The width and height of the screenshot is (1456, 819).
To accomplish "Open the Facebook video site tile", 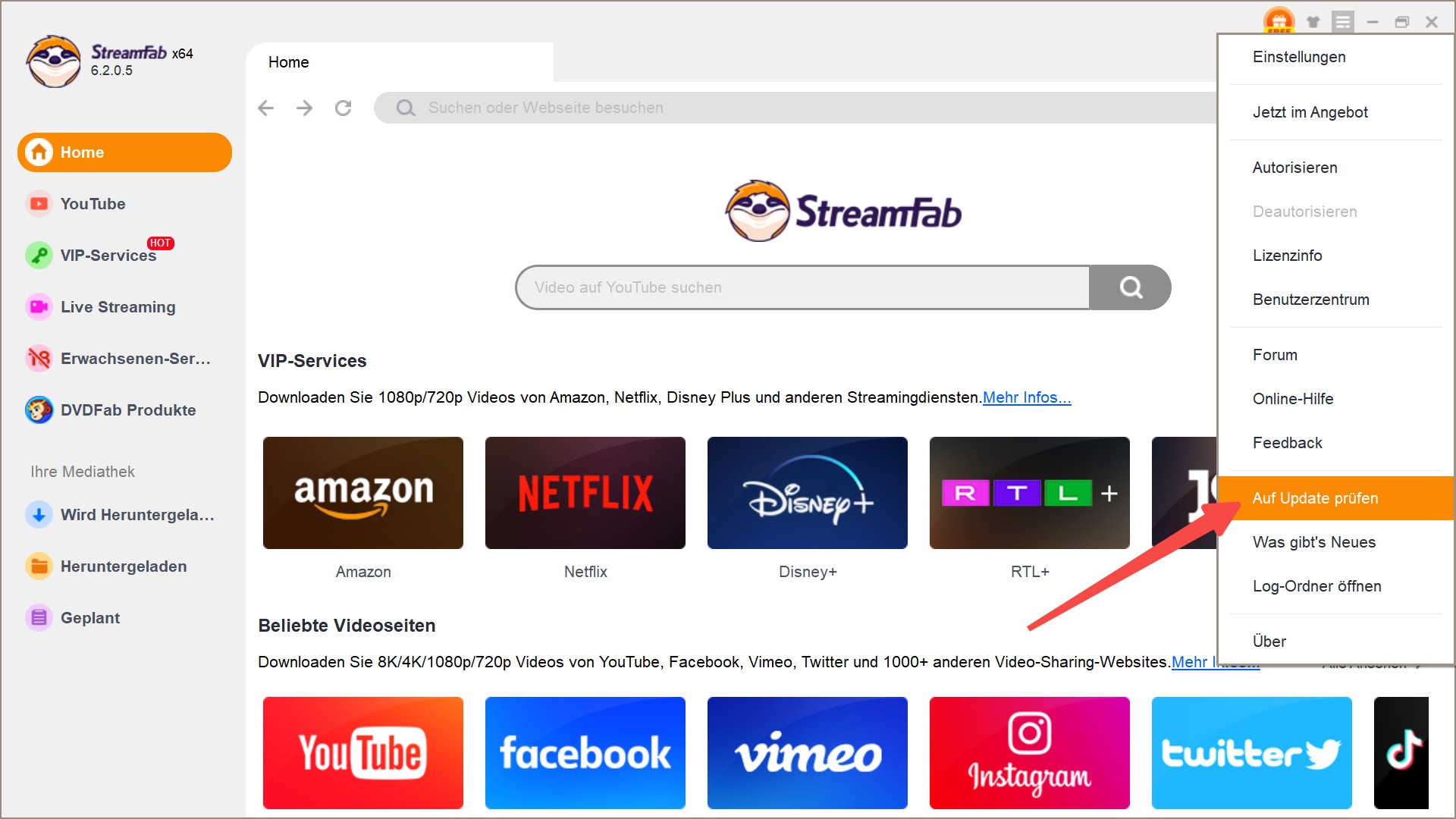I will tap(585, 753).
